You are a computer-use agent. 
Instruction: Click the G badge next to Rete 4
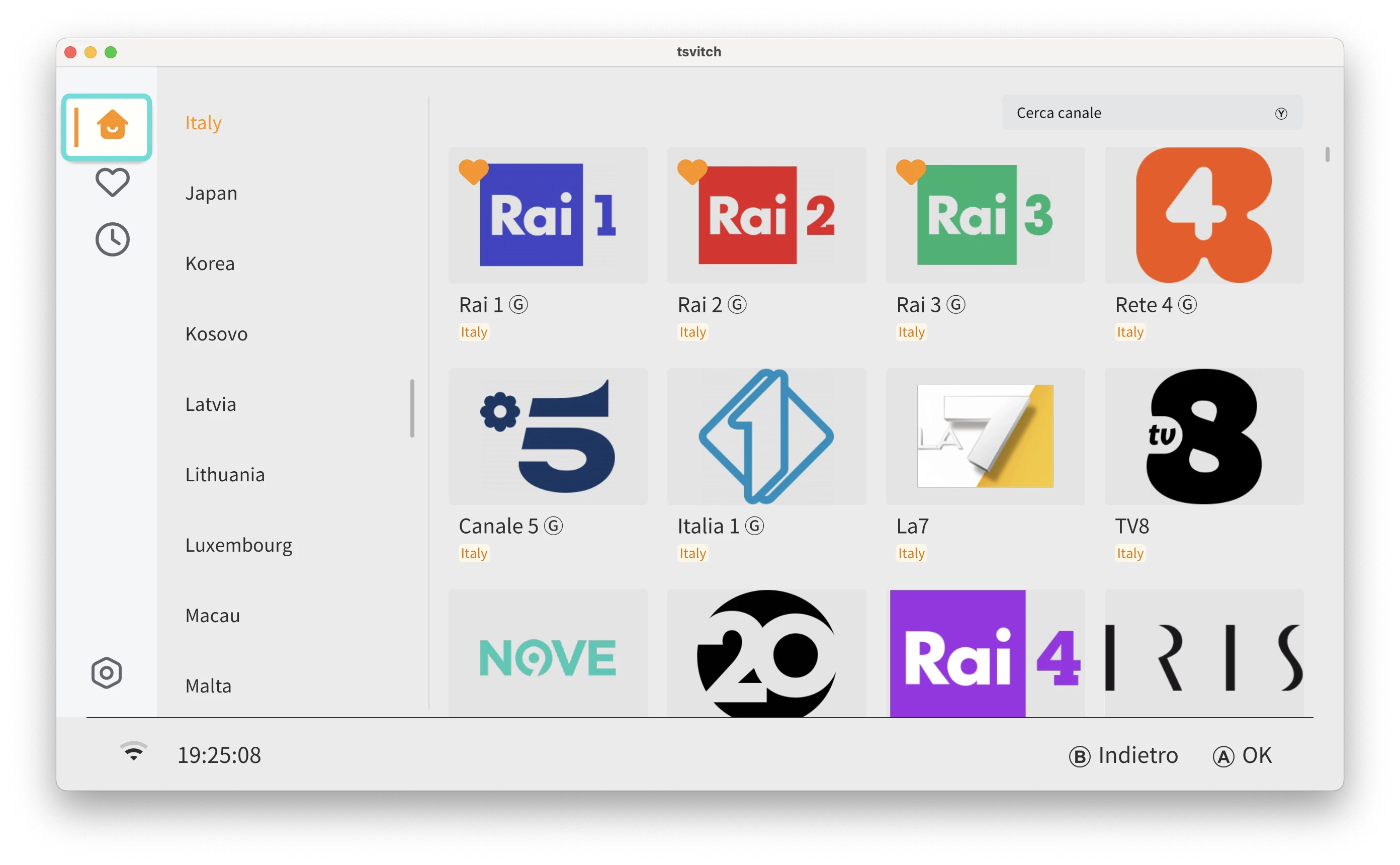tap(1187, 304)
